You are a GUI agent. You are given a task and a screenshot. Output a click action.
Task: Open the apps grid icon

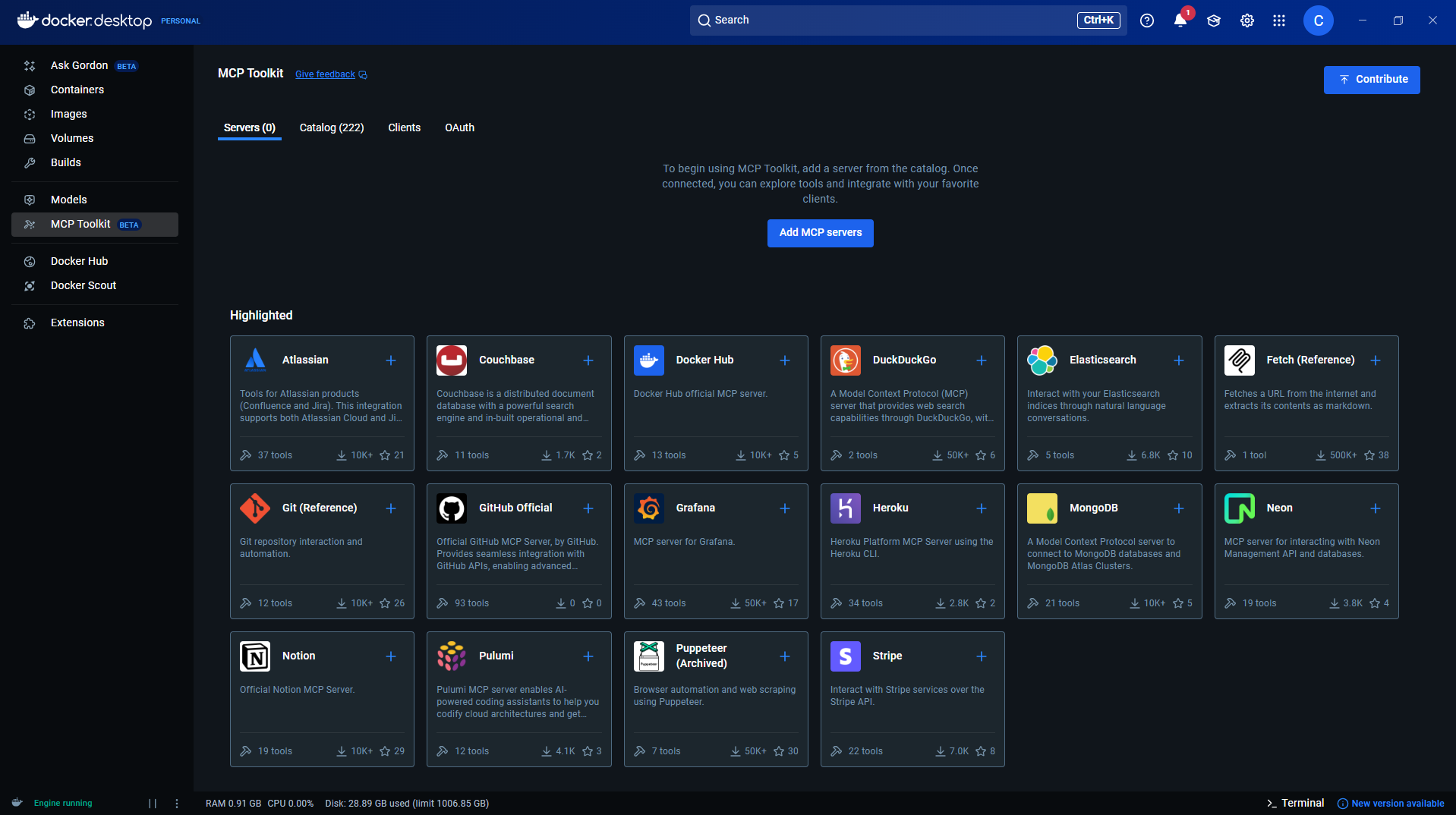pos(1279,20)
